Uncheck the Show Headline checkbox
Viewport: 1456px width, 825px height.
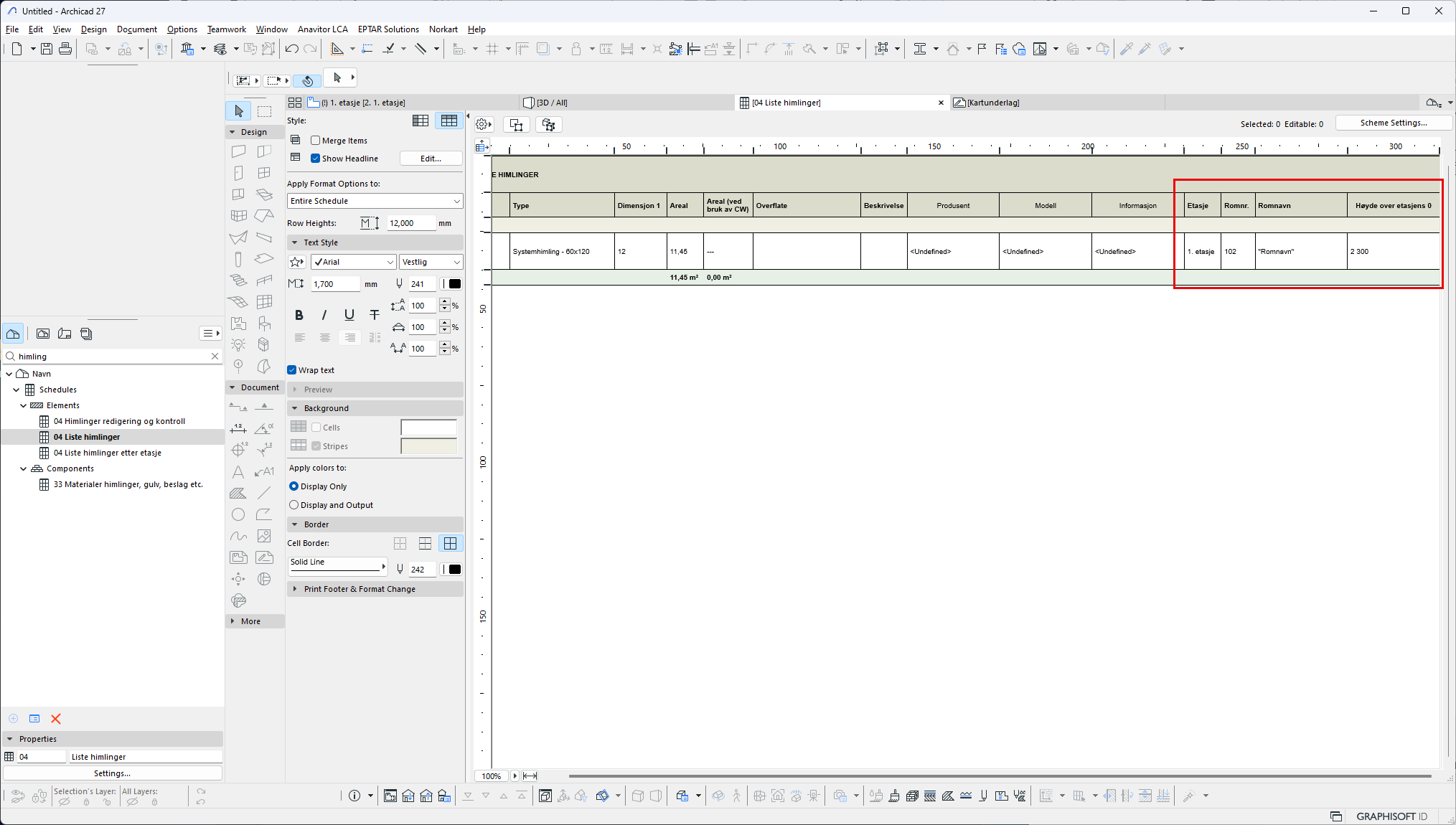click(x=316, y=159)
